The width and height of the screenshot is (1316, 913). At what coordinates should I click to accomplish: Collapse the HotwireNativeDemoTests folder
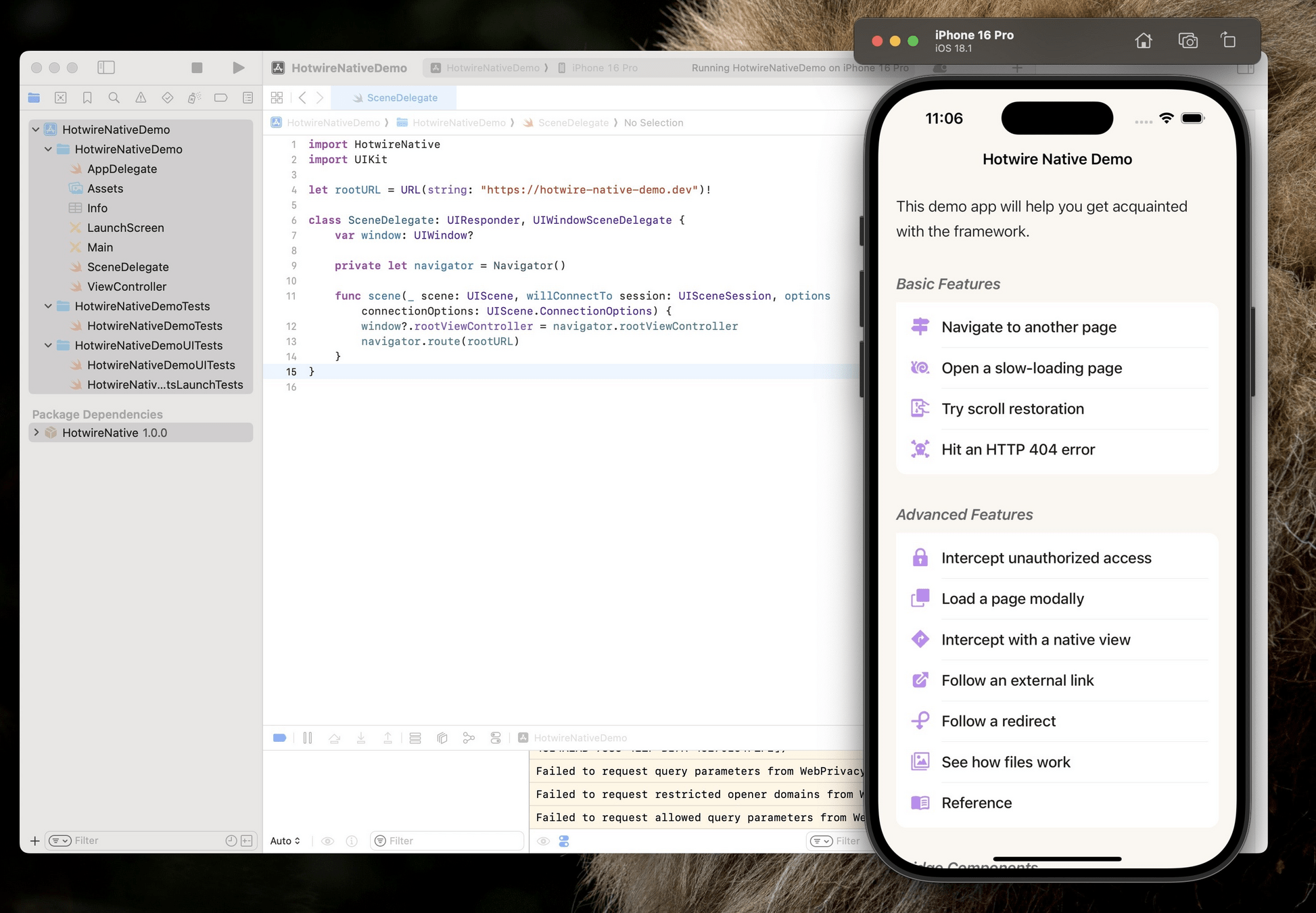point(48,306)
